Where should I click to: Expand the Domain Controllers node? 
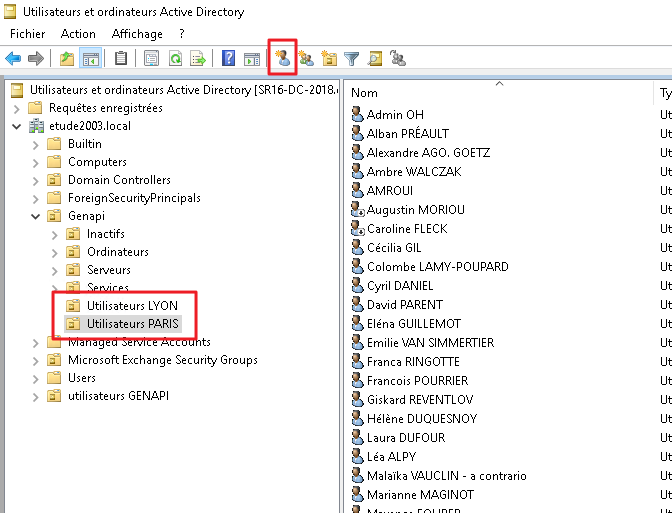(x=36, y=181)
